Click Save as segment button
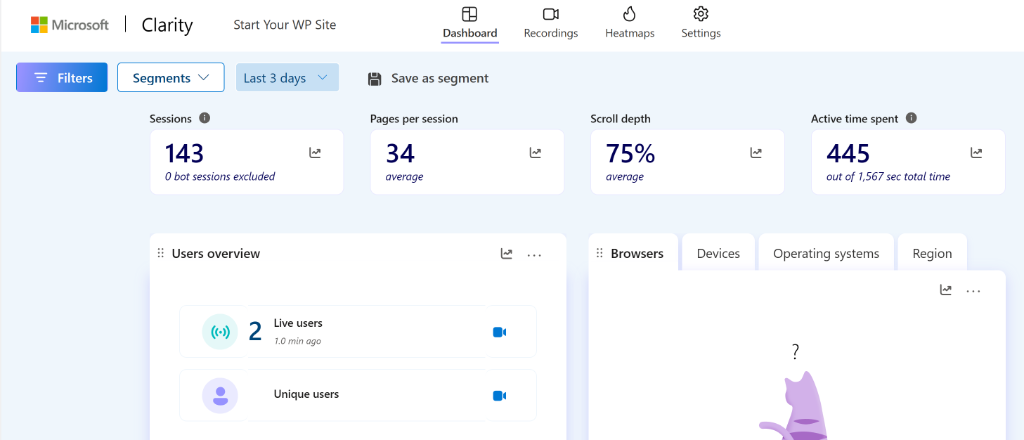This screenshot has width=1024, height=440. coord(428,78)
